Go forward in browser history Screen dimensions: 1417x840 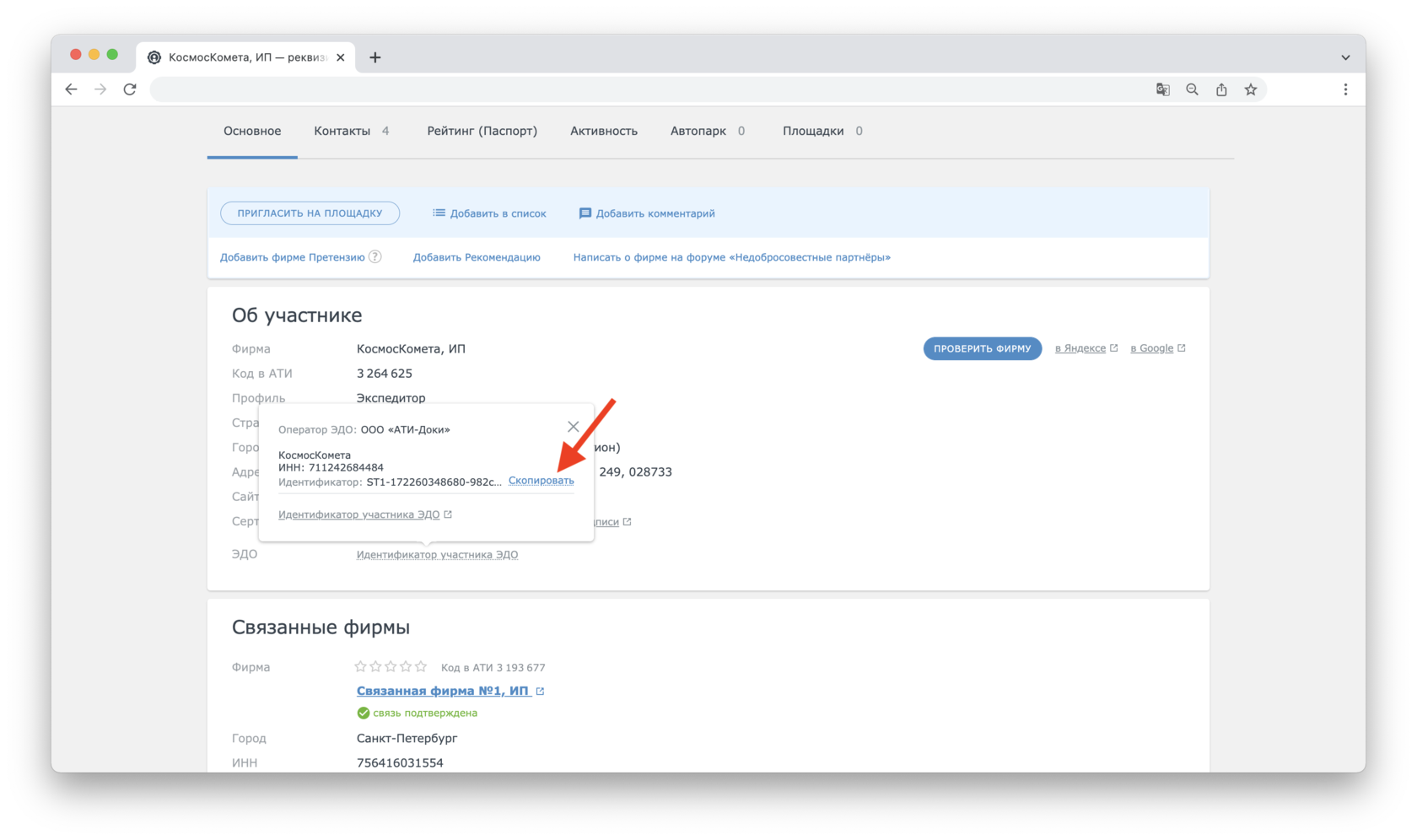click(100, 89)
